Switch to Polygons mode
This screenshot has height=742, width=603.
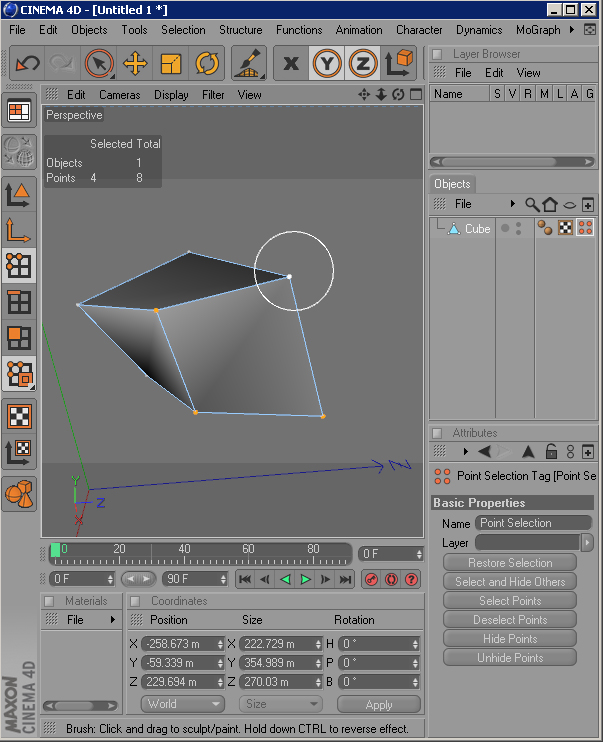19,338
